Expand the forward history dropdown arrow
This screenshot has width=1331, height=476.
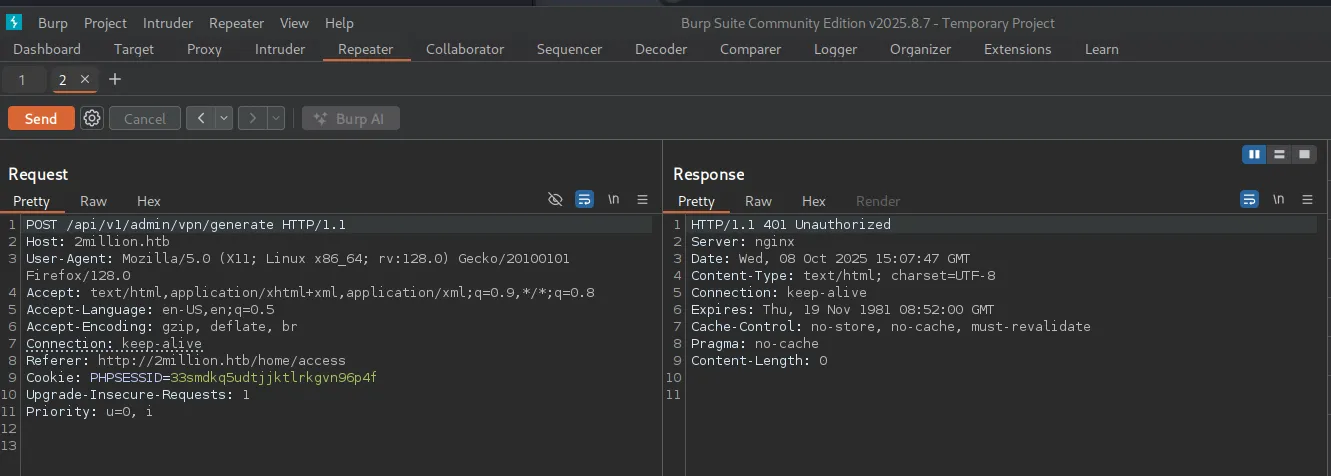(276, 118)
